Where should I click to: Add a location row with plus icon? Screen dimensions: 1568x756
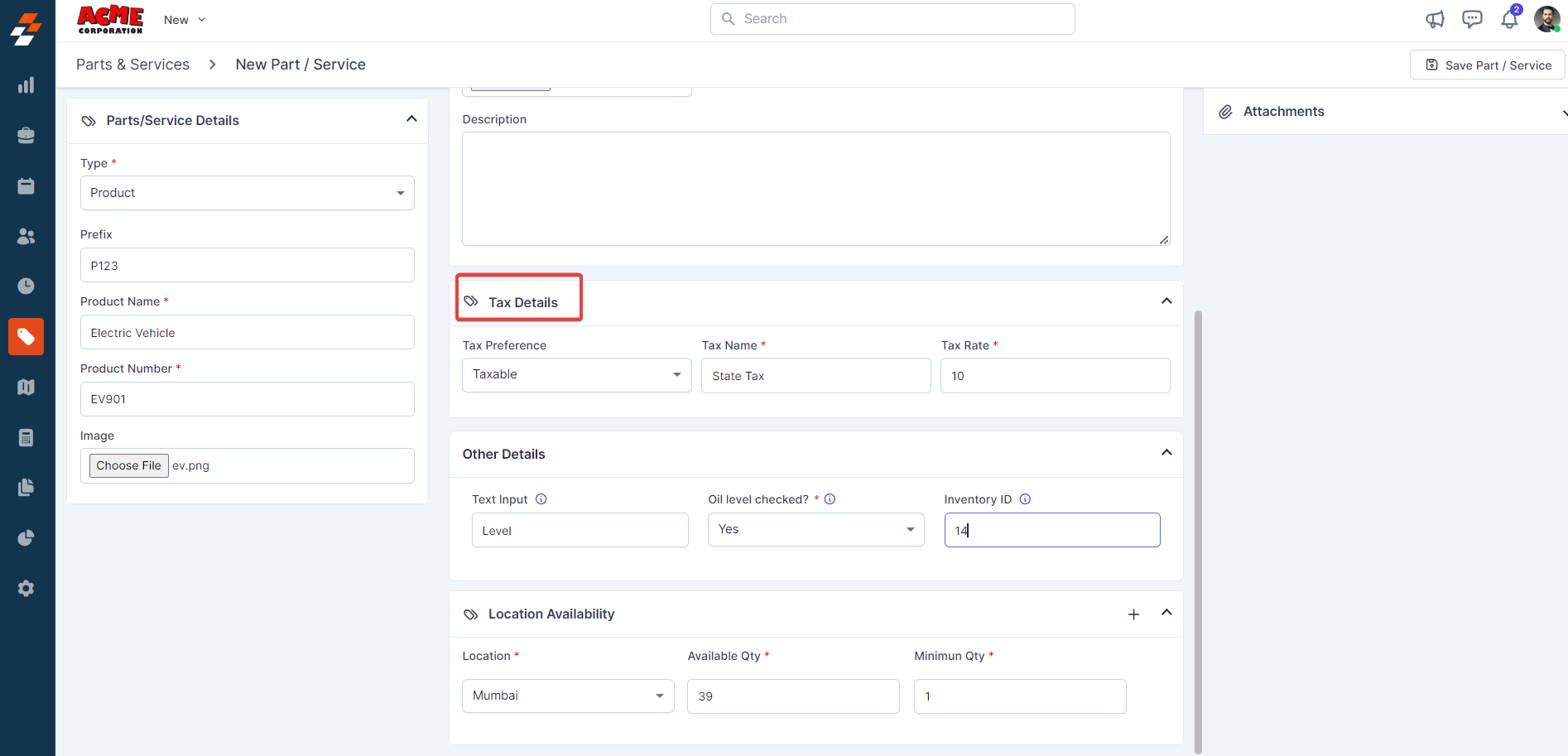1133,614
